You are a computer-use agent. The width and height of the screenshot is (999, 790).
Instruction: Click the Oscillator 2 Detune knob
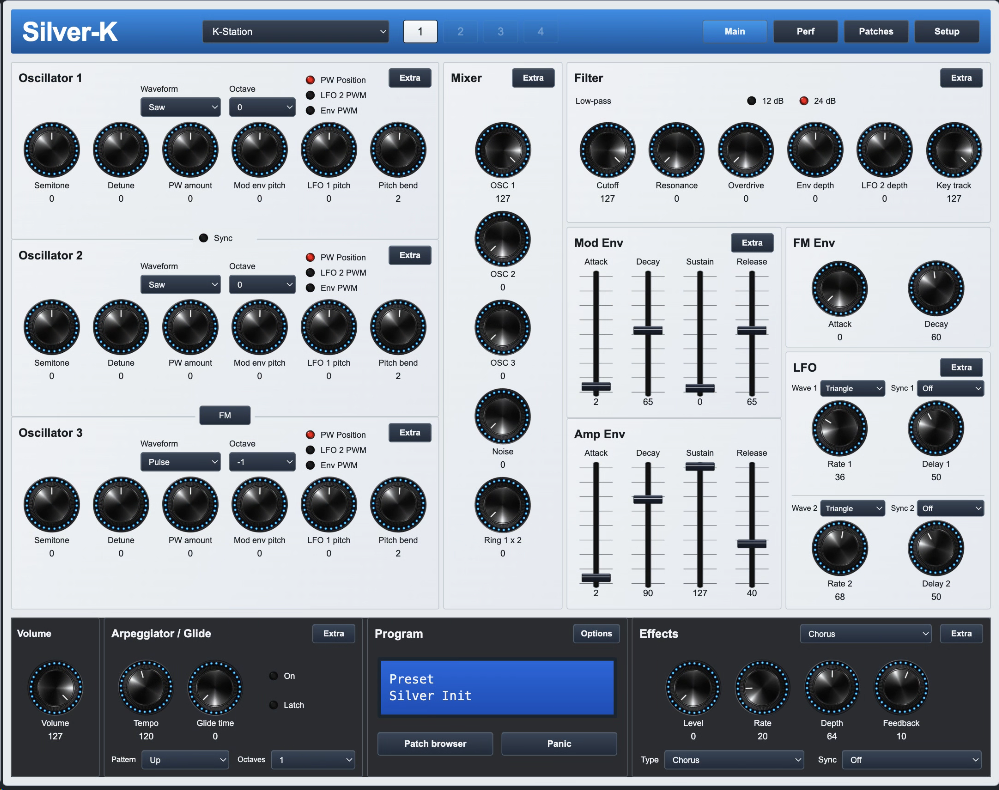click(x=121, y=327)
